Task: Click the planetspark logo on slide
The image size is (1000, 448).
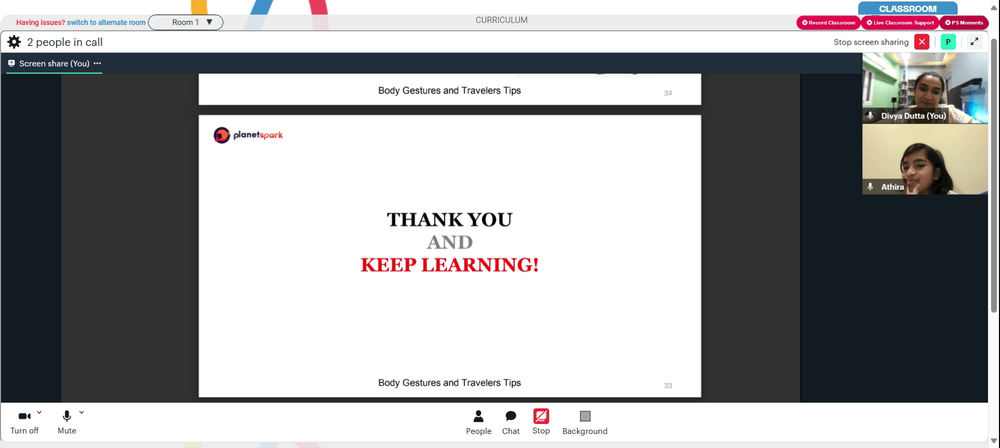Action: point(248,135)
